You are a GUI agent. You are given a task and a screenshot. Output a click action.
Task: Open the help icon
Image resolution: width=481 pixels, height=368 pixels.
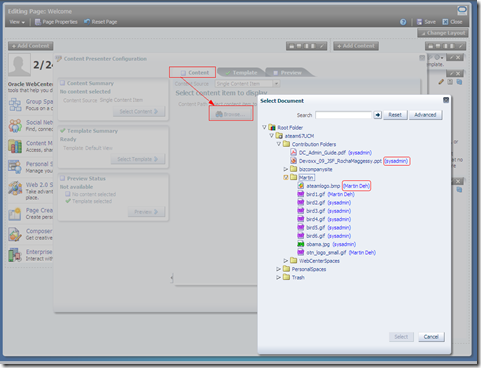coord(403,22)
